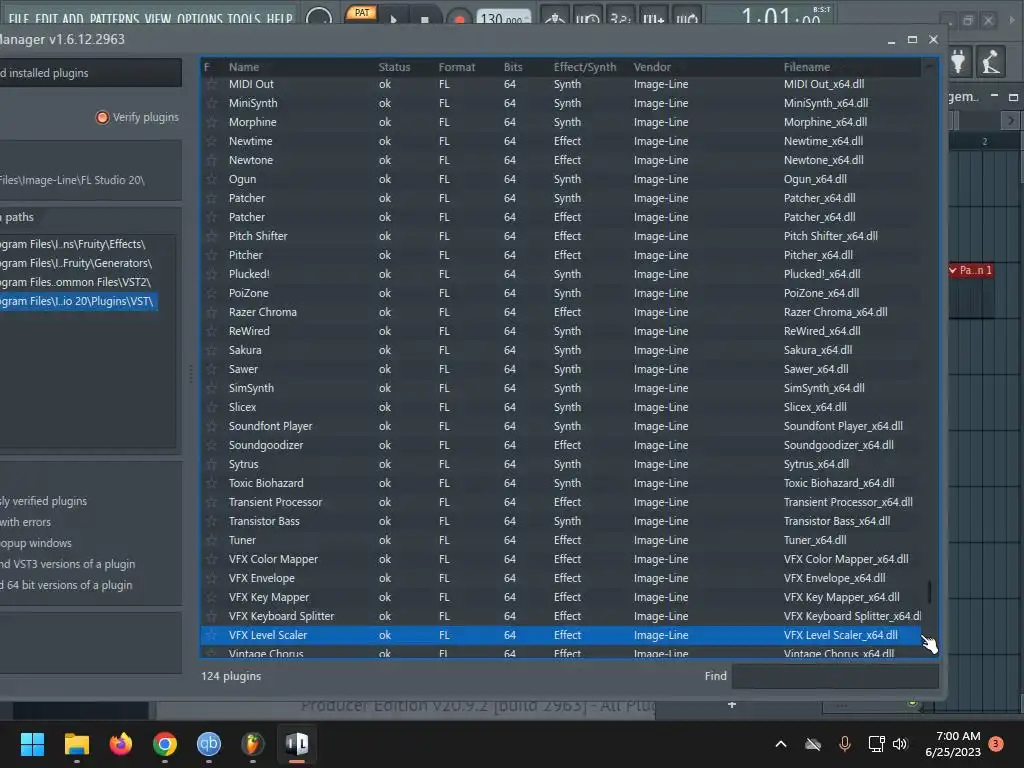Viewport: 1024px width, 768px height.
Task: Open the TOOLS menu in FL Studio
Action: tap(244, 18)
